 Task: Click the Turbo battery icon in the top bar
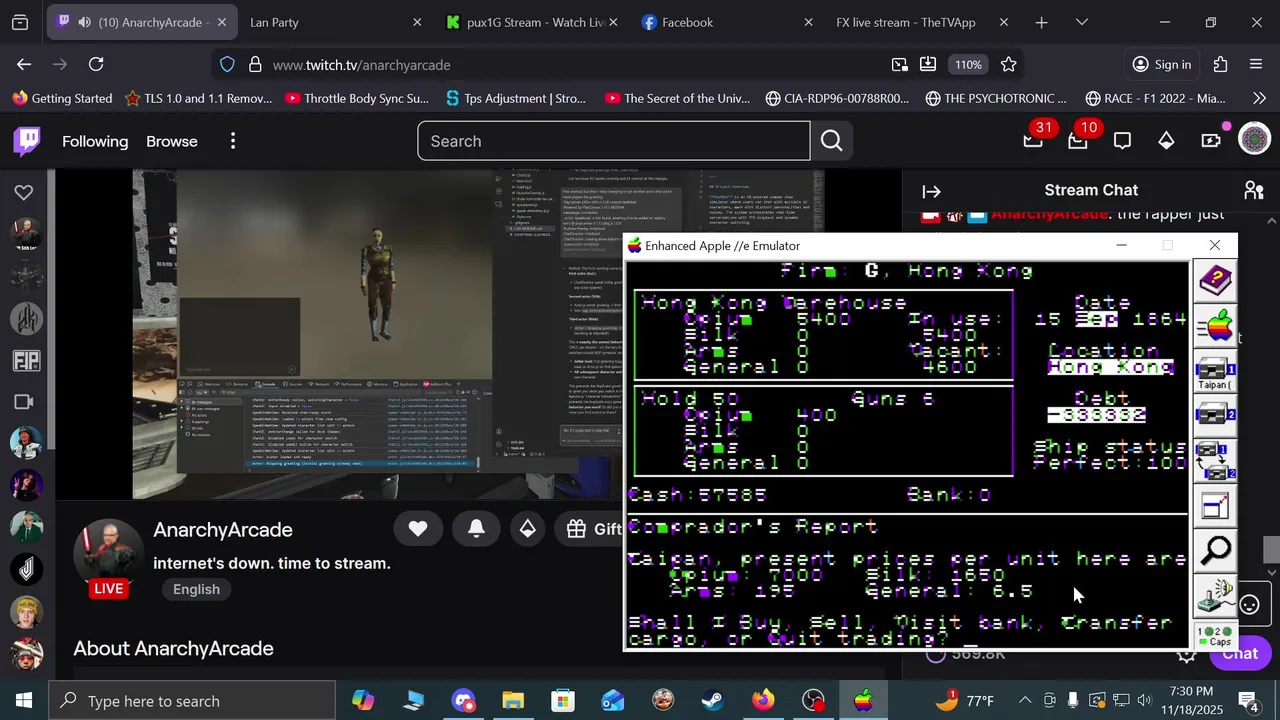[x=1211, y=141]
